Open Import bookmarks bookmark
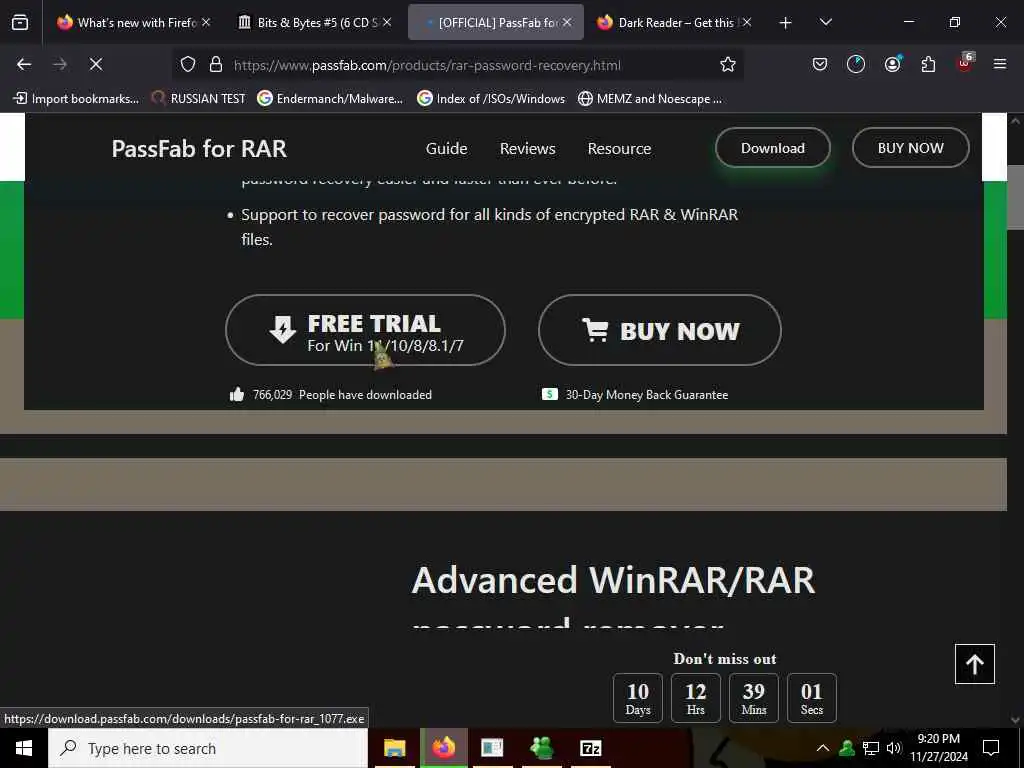The image size is (1024, 768). 76,99
